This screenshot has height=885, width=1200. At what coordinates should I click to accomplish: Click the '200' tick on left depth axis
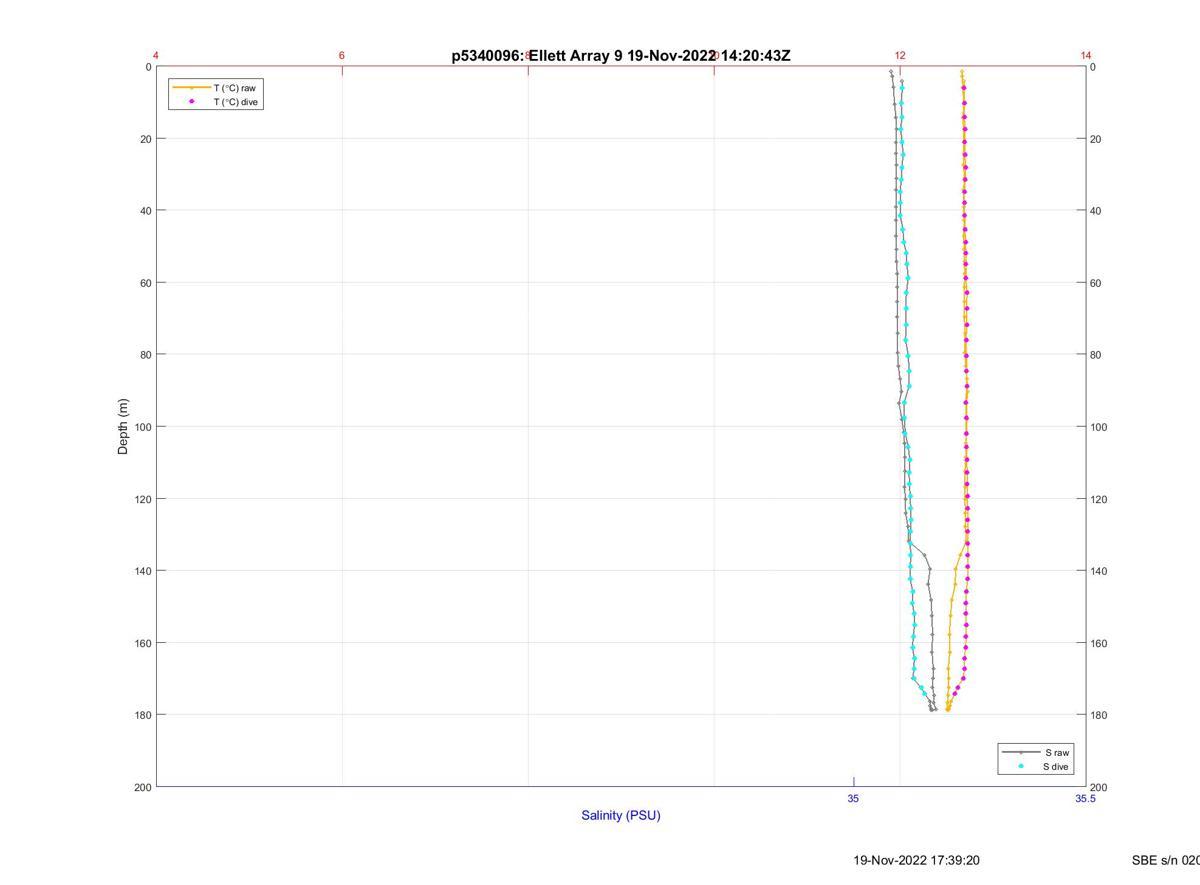coord(142,787)
